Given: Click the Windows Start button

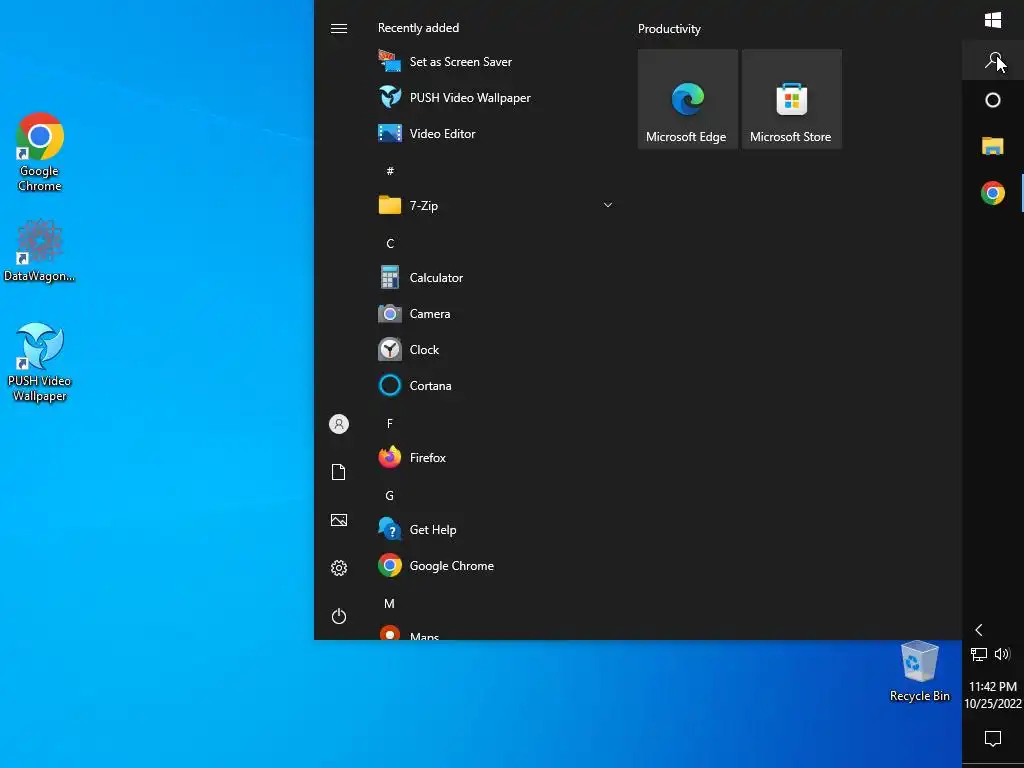Looking at the screenshot, I should (993, 20).
